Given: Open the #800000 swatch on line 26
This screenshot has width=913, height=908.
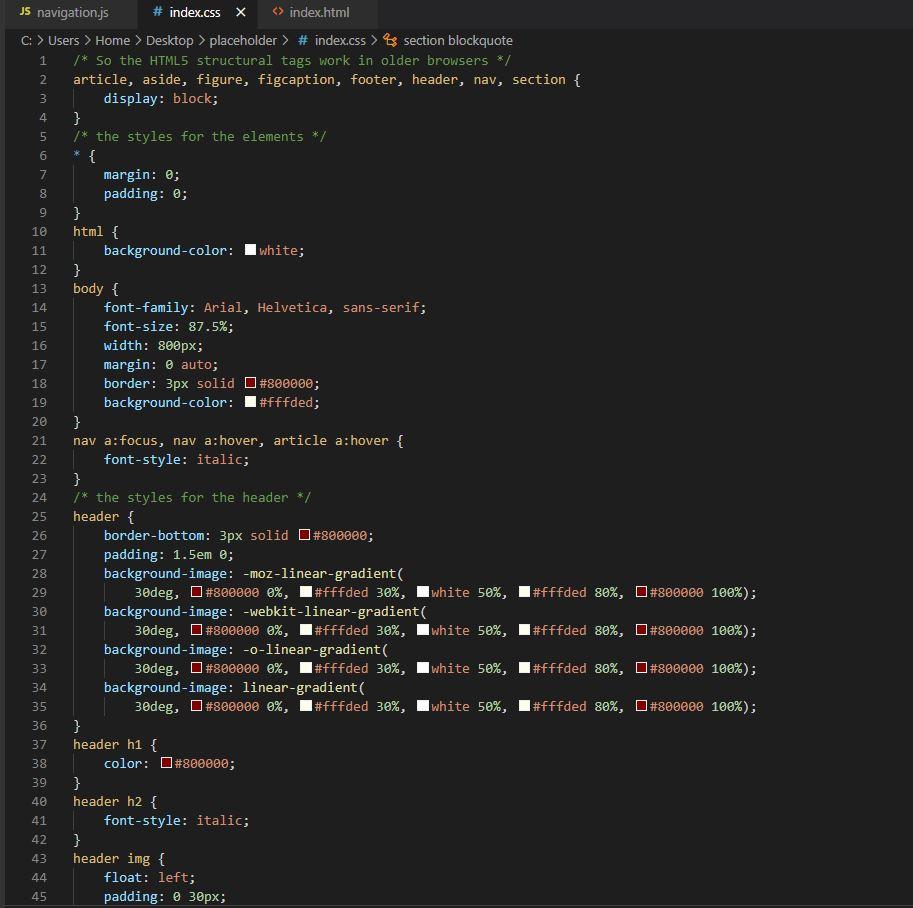Looking at the screenshot, I should click(x=304, y=535).
